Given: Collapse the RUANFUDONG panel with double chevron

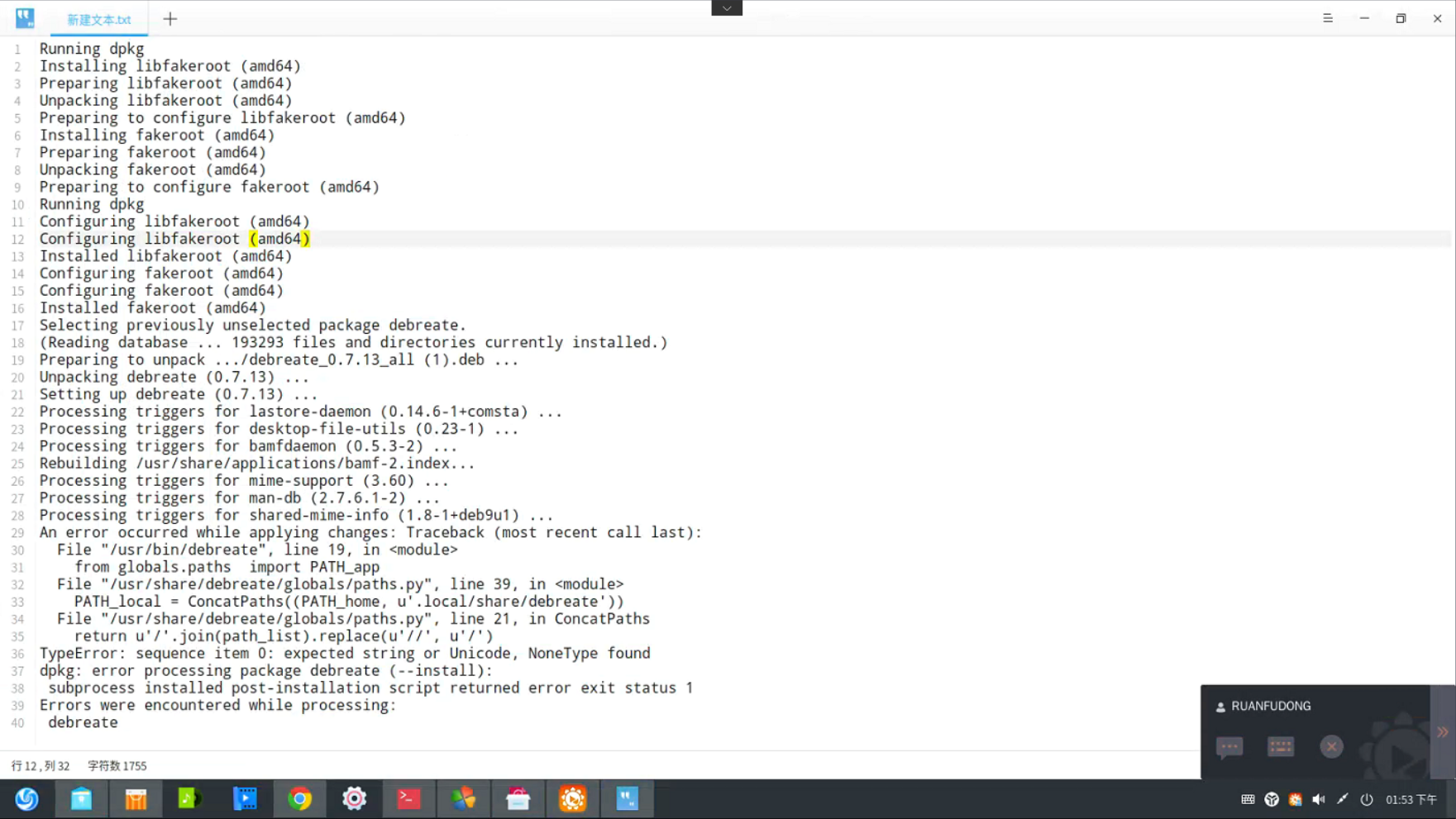Looking at the screenshot, I should click(1443, 732).
